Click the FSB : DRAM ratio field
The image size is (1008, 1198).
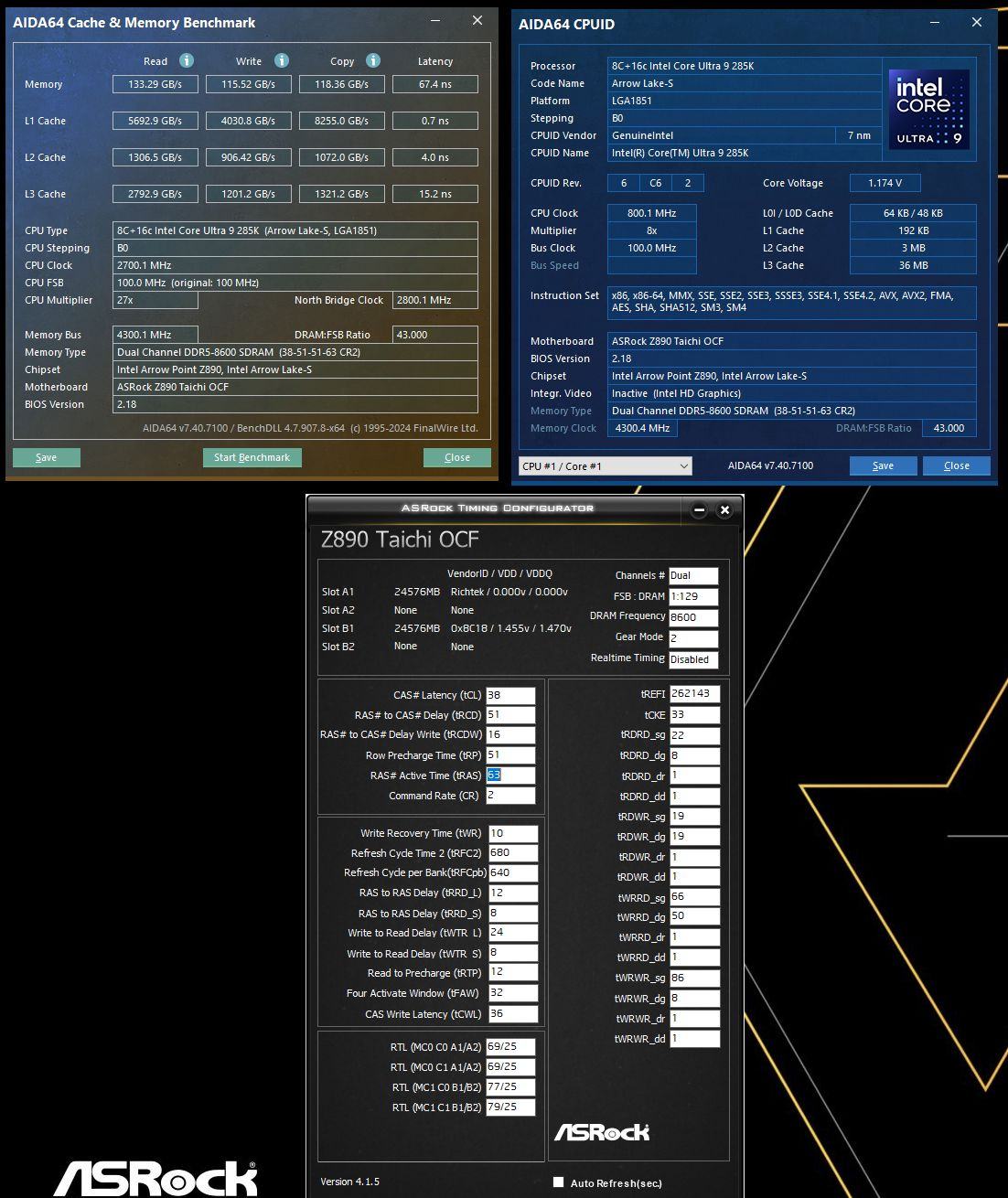693,596
